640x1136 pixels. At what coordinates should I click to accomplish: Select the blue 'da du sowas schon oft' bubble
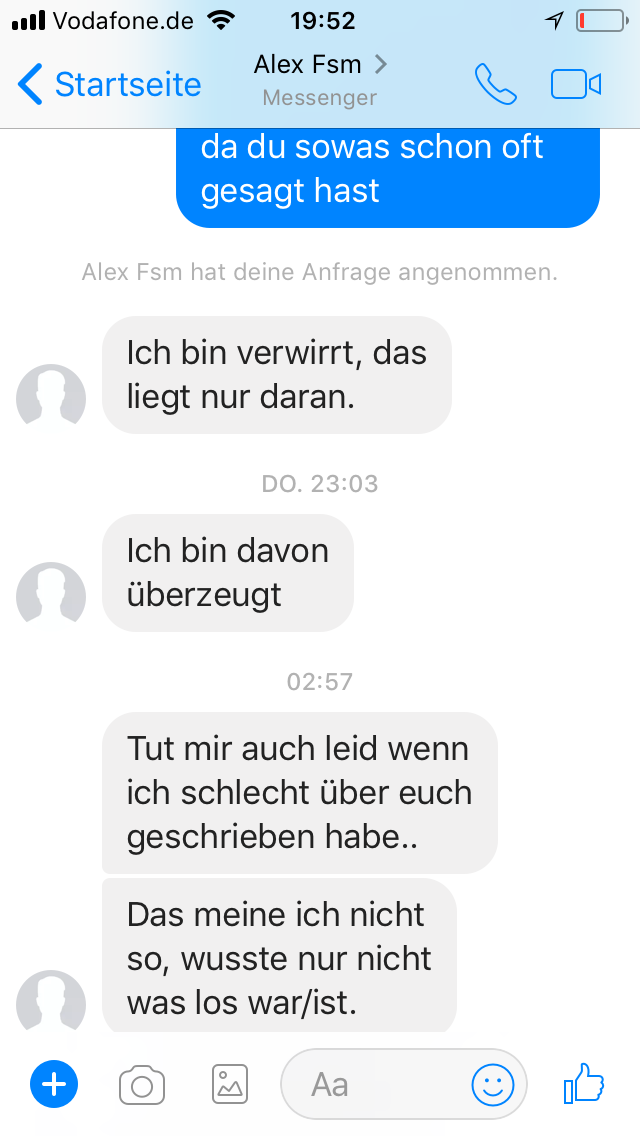[388, 178]
